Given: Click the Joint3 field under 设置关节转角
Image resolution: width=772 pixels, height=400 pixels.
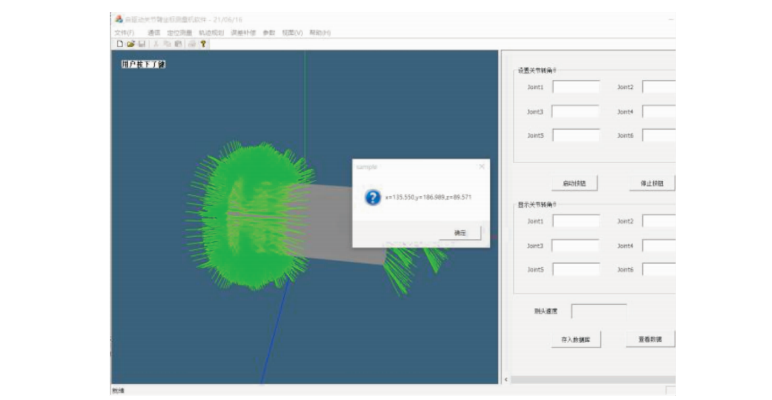Looking at the screenshot, I should [x=576, y=111].
